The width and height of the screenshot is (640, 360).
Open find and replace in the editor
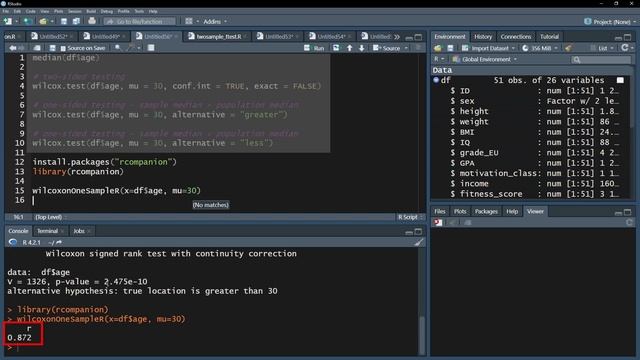pyautogui.click(x=118, y=48)
